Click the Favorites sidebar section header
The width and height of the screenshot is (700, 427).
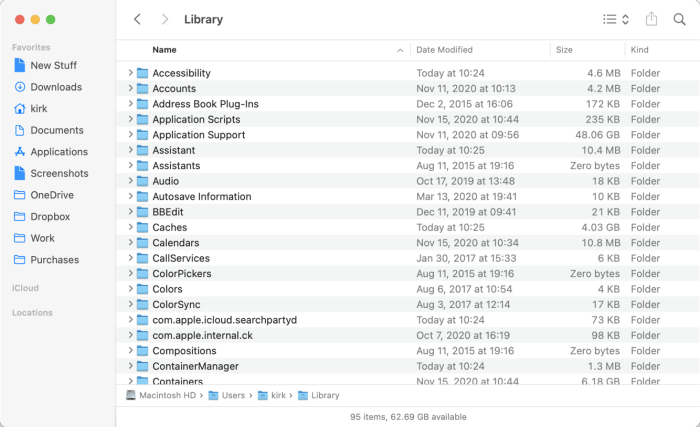(31, 47)
